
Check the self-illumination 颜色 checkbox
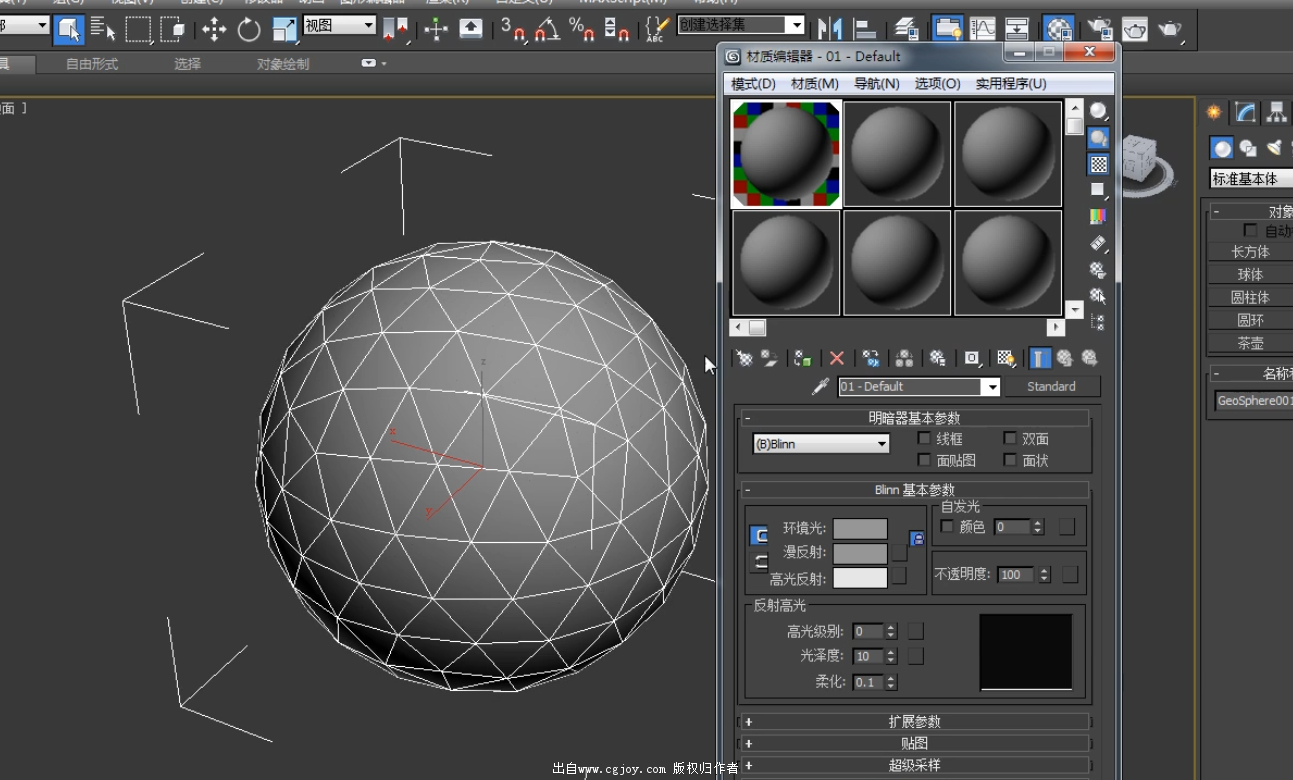coord(947,526)
